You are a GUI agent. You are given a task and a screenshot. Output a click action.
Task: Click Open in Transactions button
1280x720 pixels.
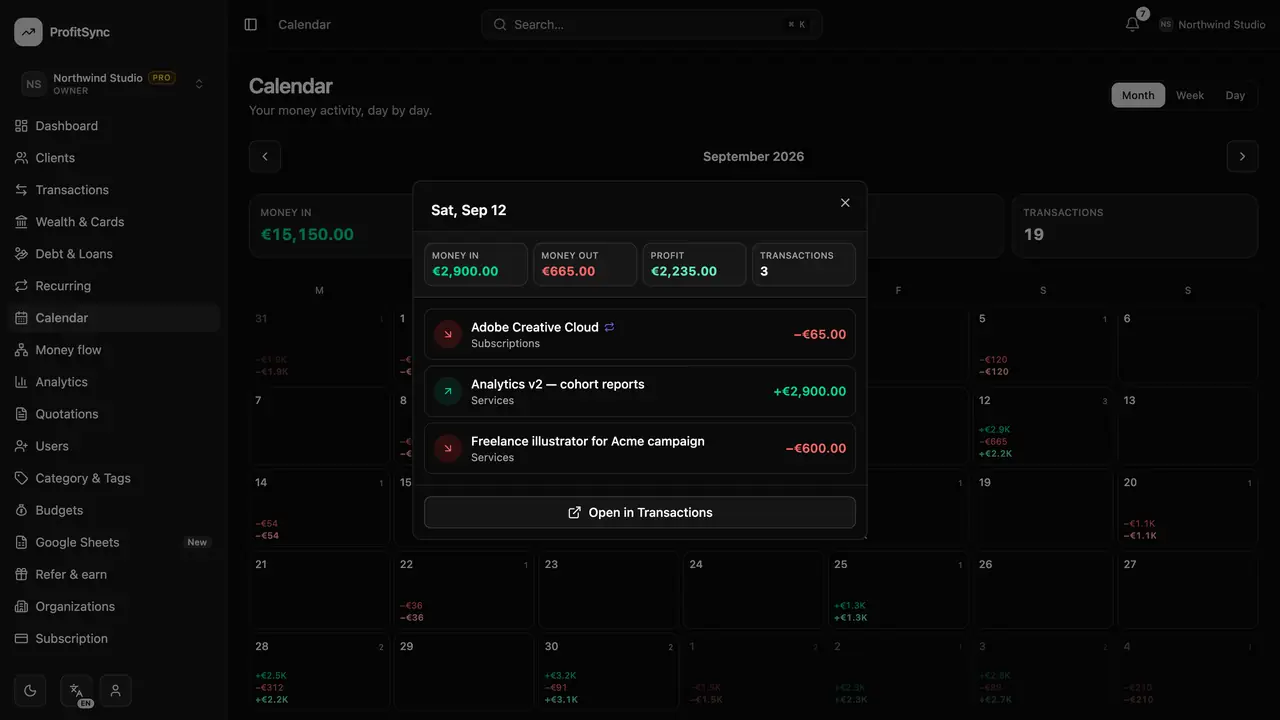coord(640,512)
